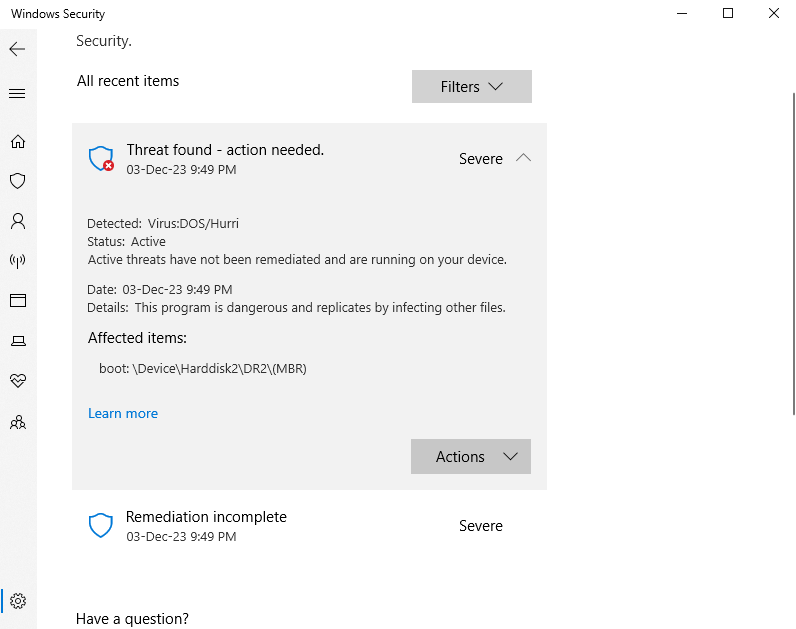
Task: Click the page's vertical scrollbar
Action: (x=794, y=254)
